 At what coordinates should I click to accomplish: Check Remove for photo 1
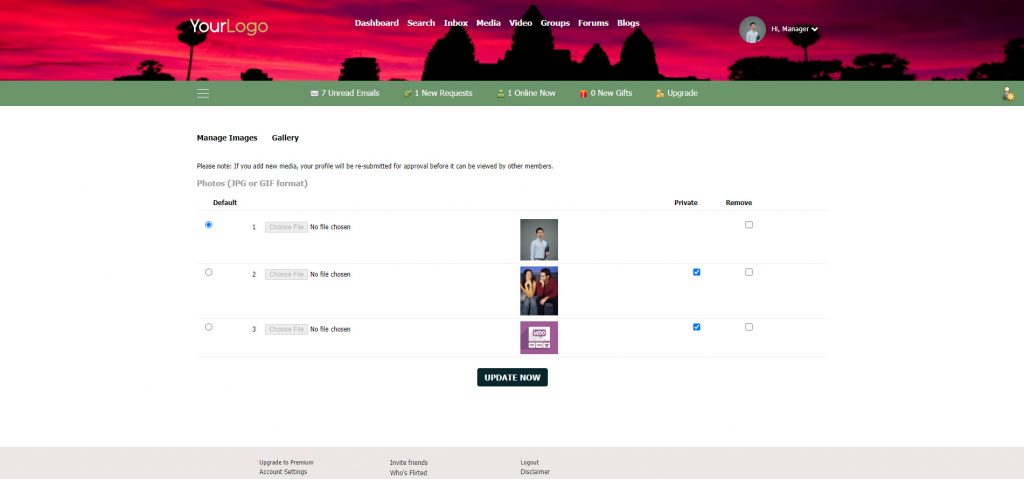coord(749,225)
